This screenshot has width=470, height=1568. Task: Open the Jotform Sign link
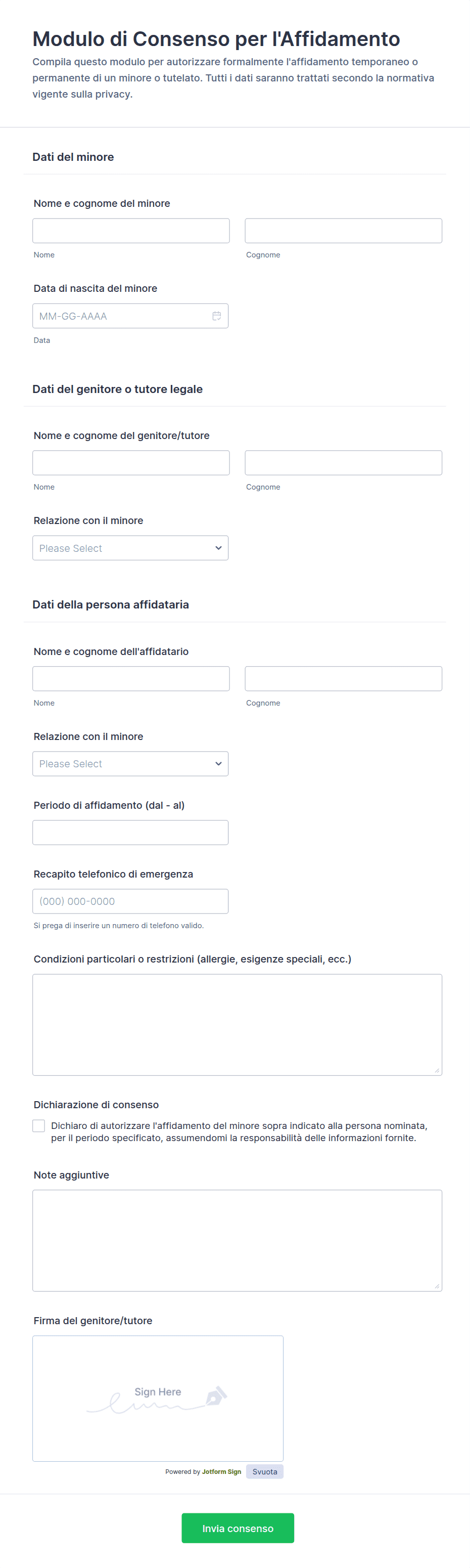[221, 1471]
